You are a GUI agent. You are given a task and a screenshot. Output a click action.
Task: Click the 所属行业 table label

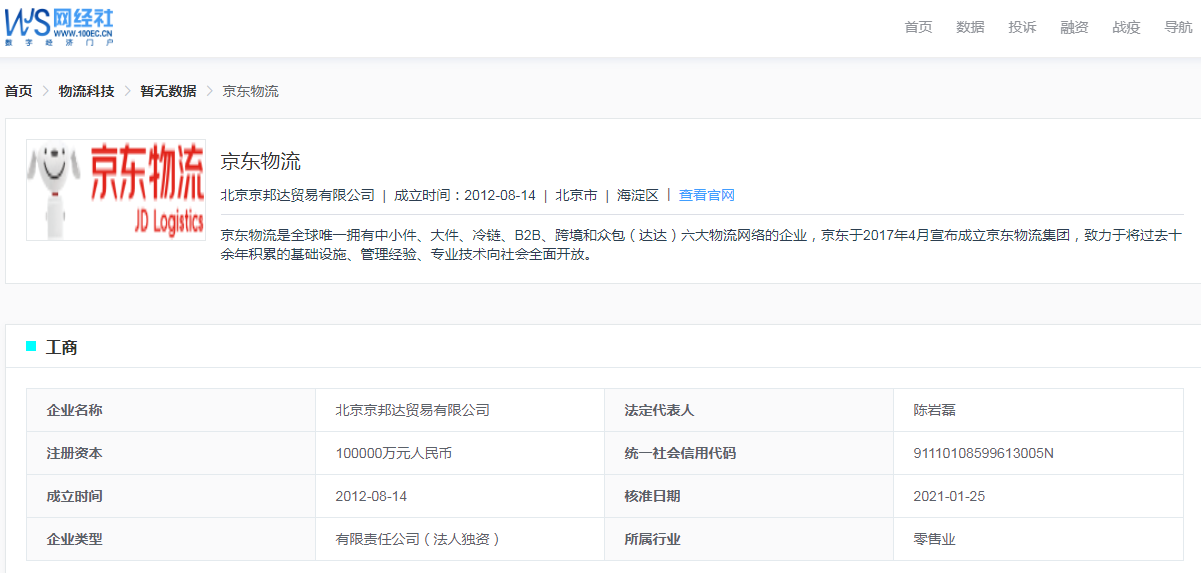[x=652, y=539]
